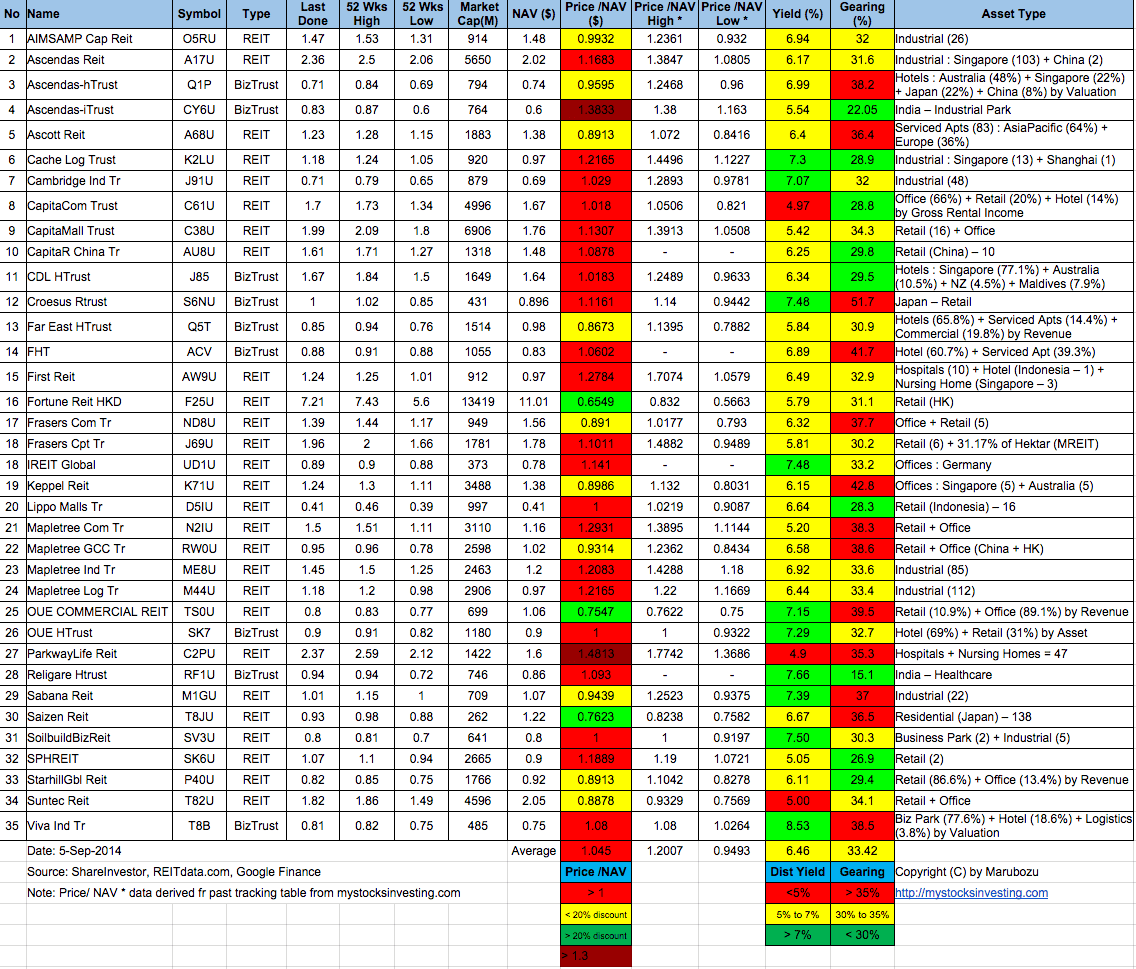
Task: Click the 'India – Healthcare' asset type cell
Action: tap(1014, 675)
